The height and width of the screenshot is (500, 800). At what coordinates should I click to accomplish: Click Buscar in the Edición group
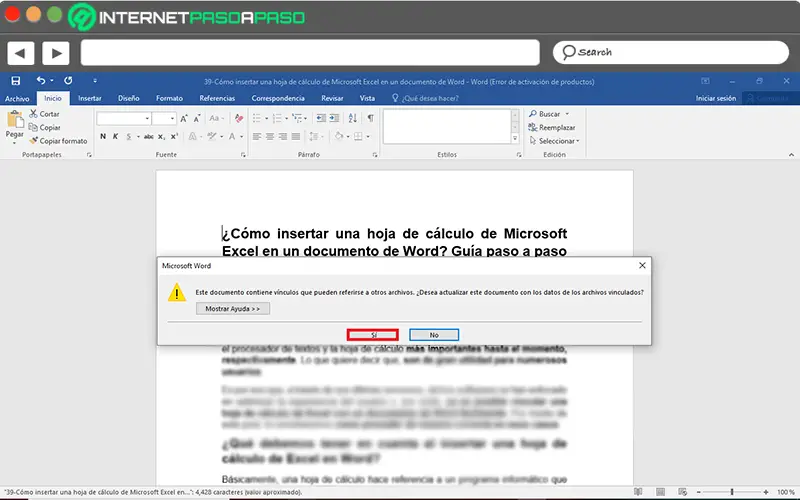544,114
